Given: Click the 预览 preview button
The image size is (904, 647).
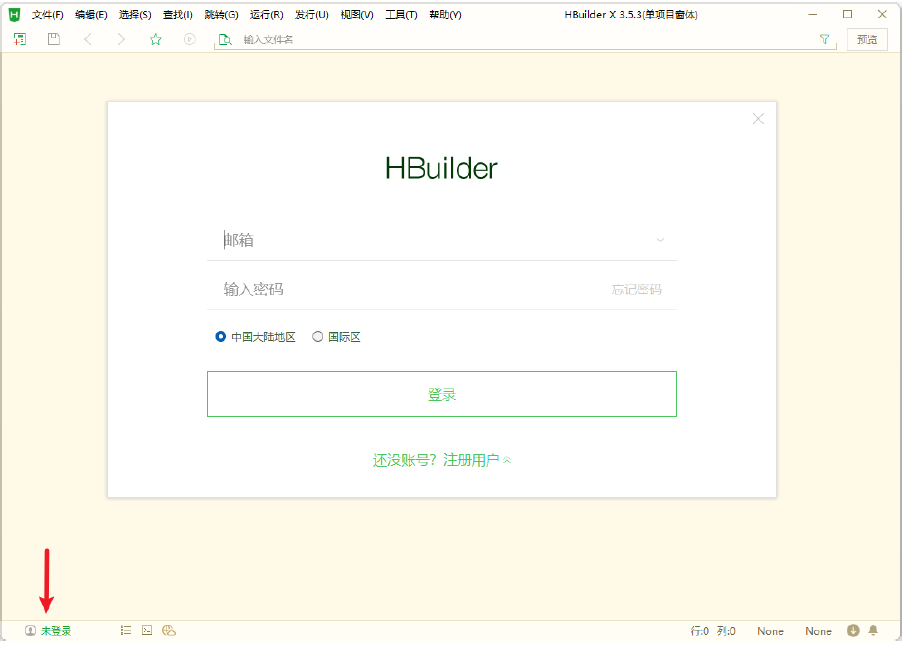Looking at the screenshot, I should pyautogui.click(x=867, y=39).
